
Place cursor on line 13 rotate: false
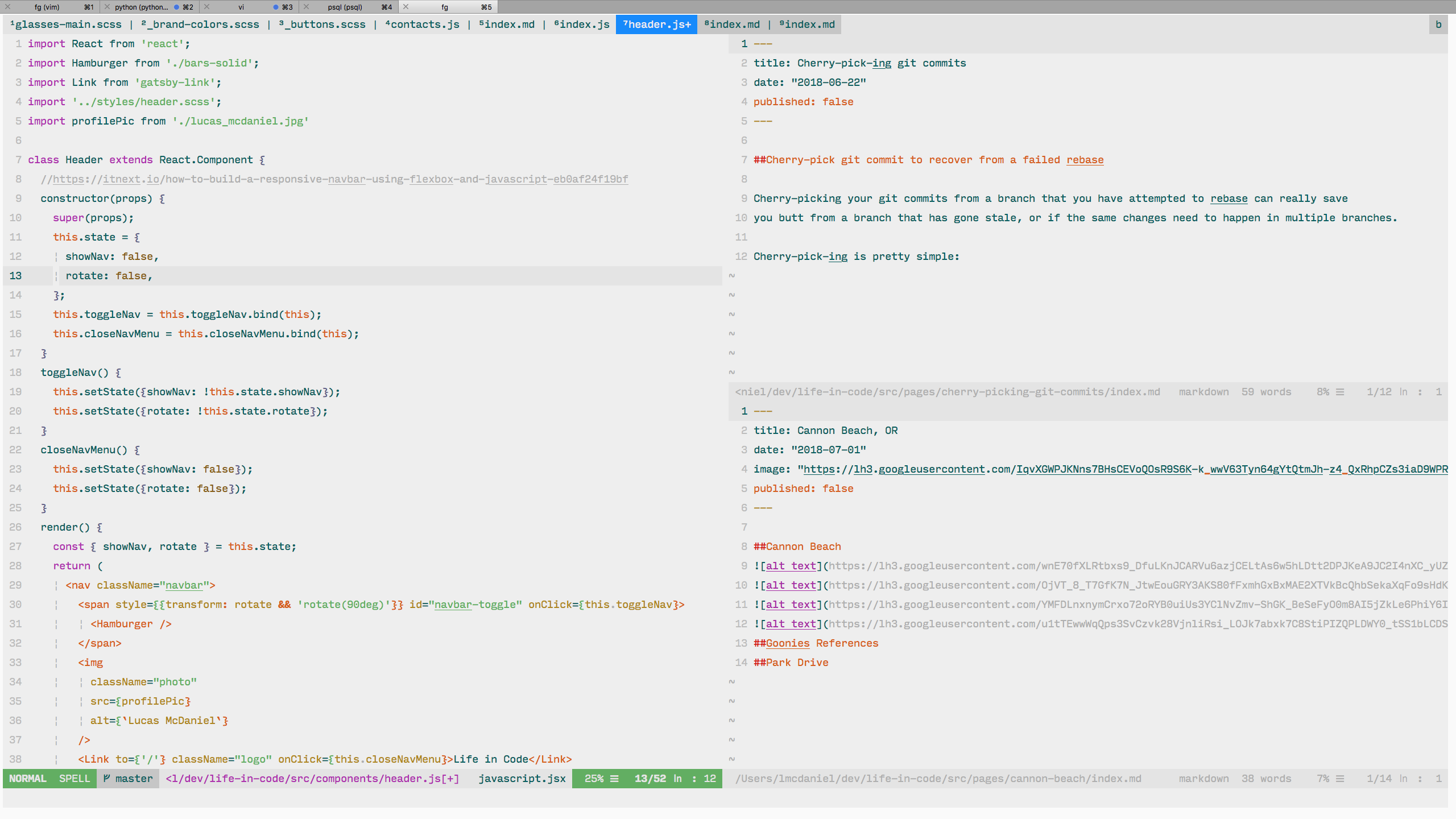pos(109,276)
